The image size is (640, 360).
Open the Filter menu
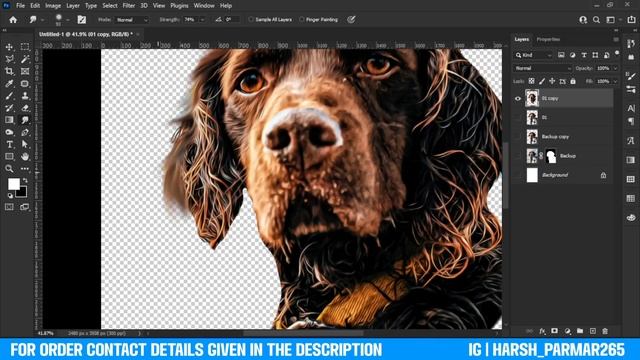(x=129, y=6)
